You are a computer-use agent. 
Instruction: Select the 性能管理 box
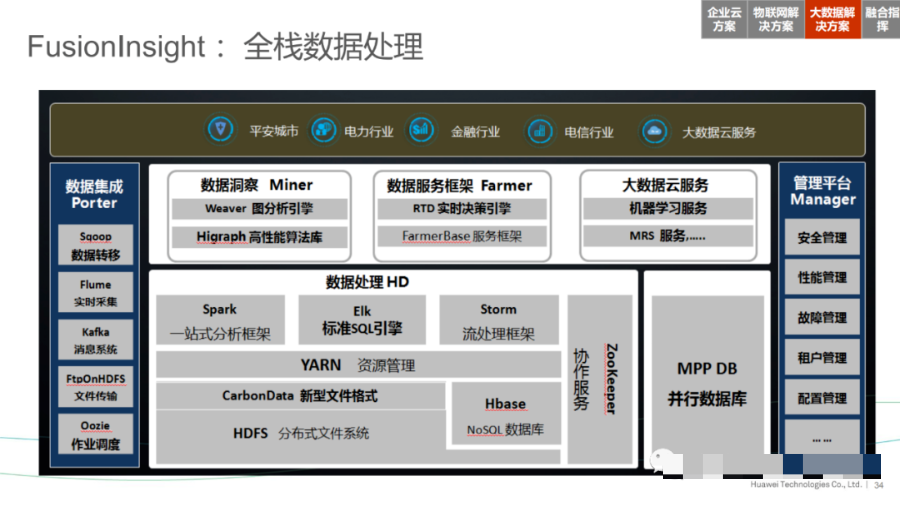tap(822, 278)
